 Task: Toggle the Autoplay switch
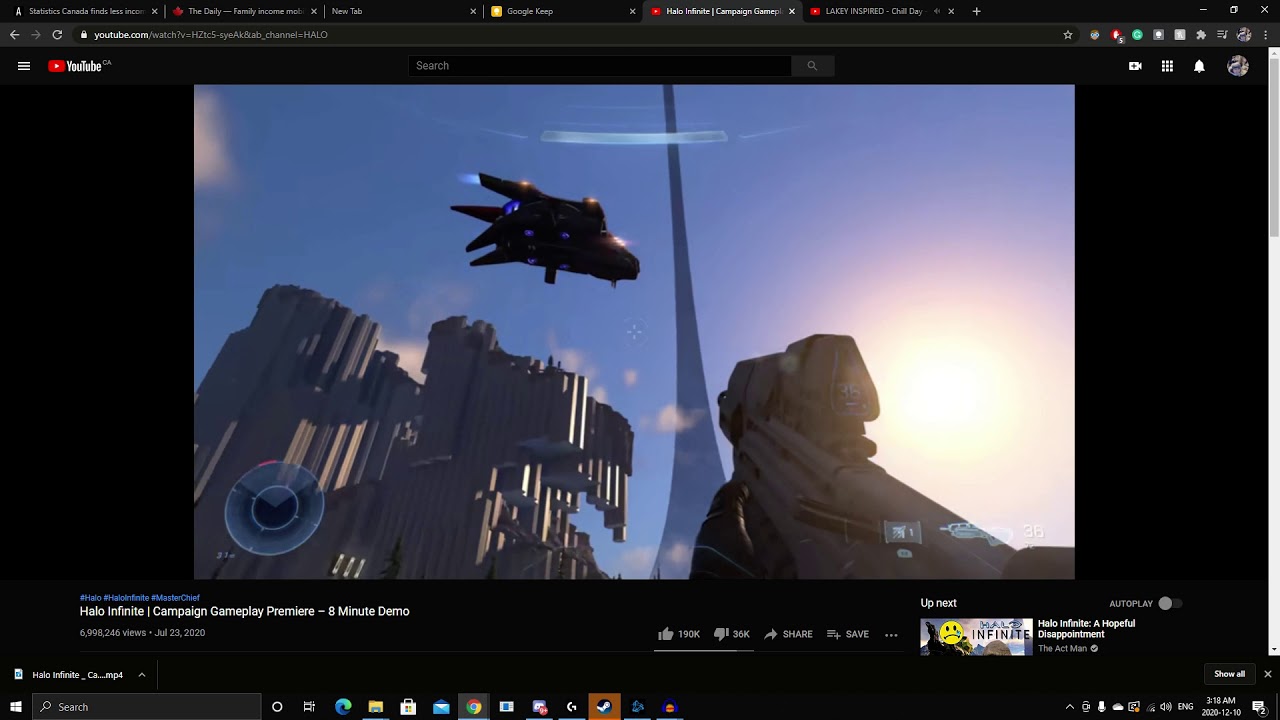click(x=1170, y=604)
